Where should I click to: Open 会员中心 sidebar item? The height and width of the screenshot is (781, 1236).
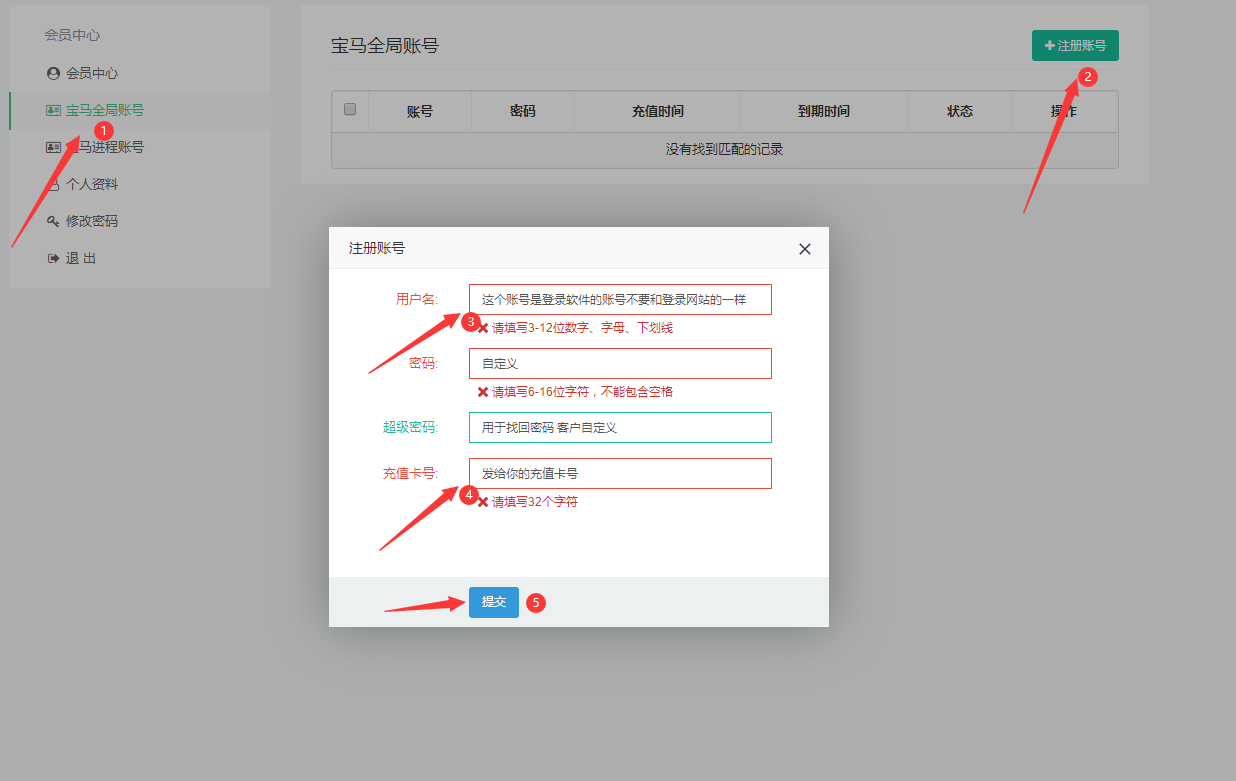(92, 73)
